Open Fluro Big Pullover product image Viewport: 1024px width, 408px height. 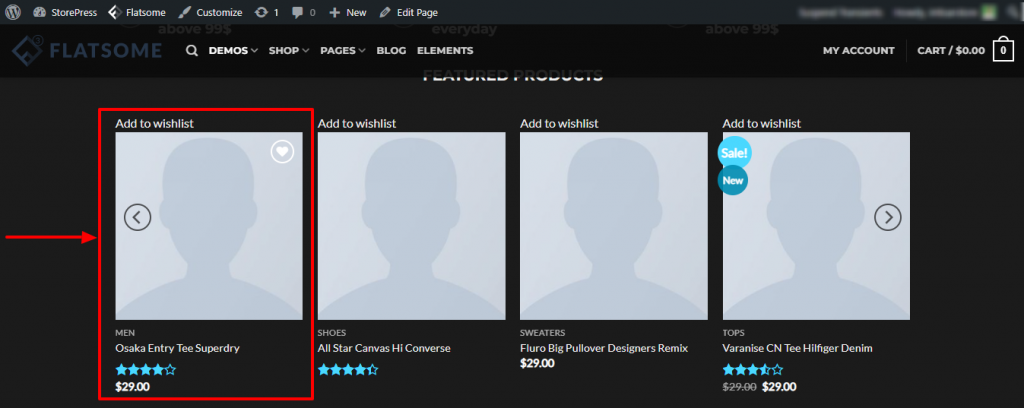point(614,226)
